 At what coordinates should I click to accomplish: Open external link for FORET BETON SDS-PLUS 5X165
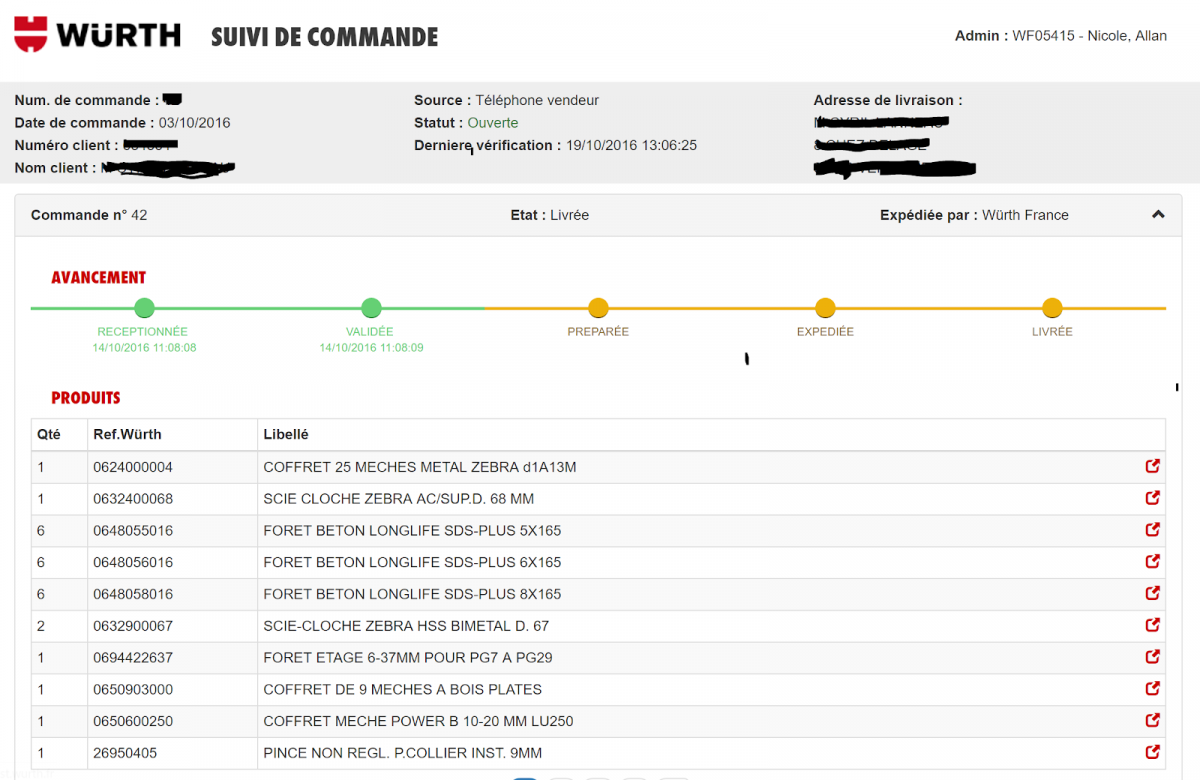[1152, 530]
